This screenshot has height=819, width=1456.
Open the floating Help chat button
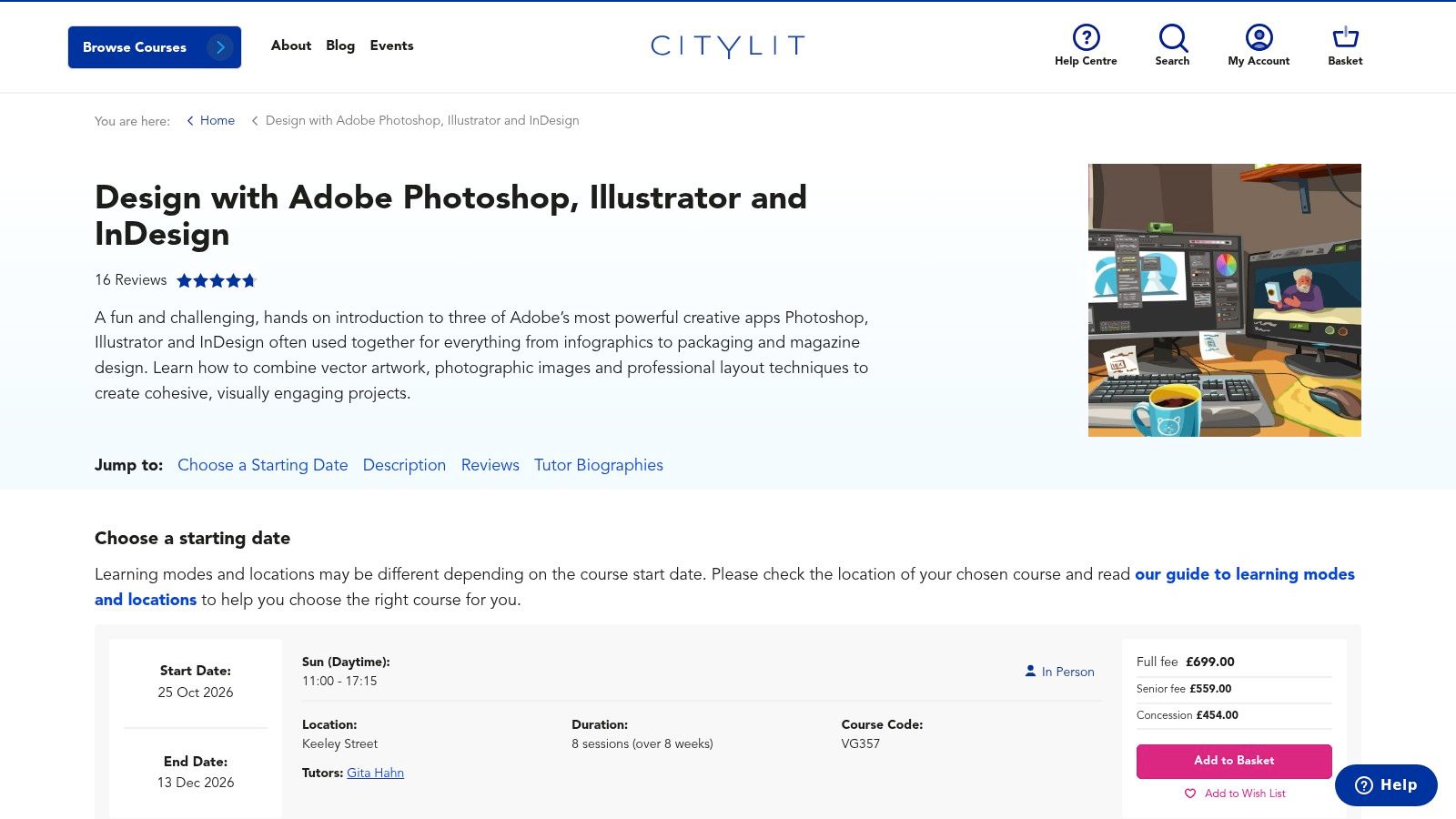pyautogui.click(x=1386, y=784)
